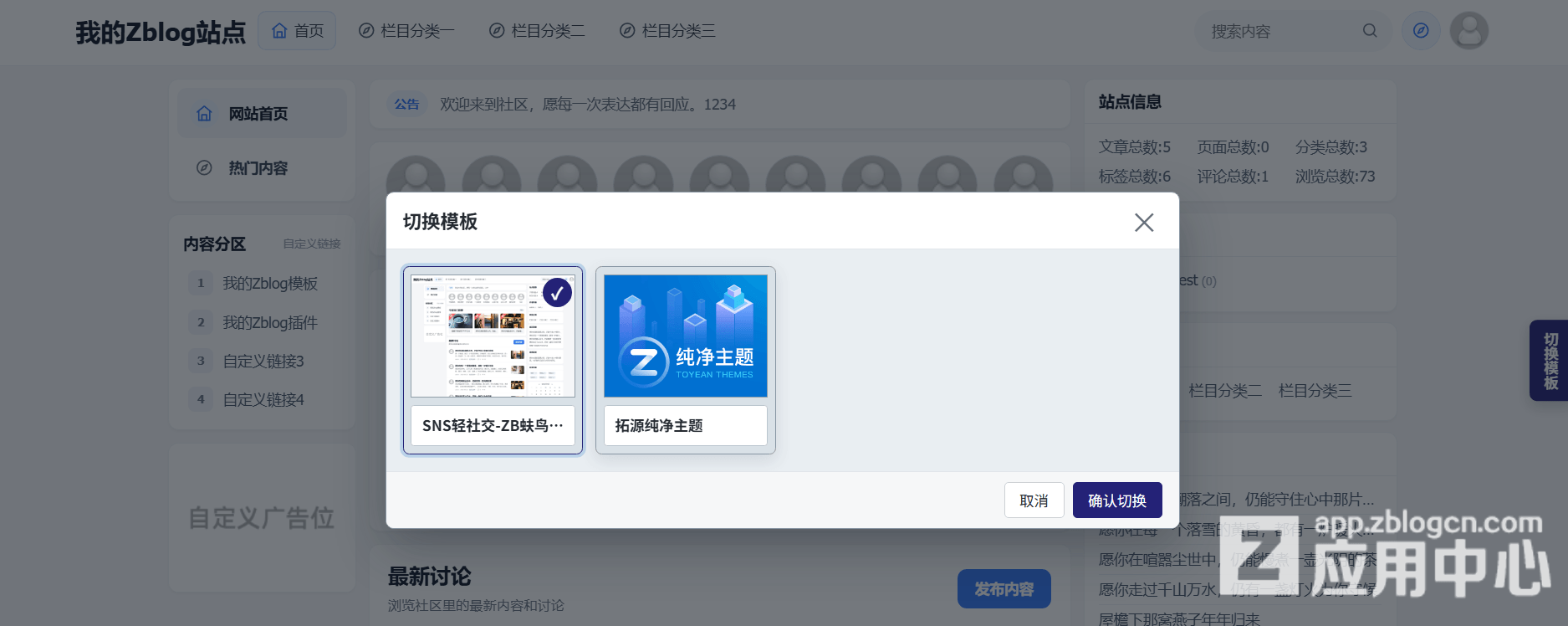Click the compass icon beside 栏目分类一
This screenshot has height=626, width=1568.
pyautogui.click(x=366, y=31)
